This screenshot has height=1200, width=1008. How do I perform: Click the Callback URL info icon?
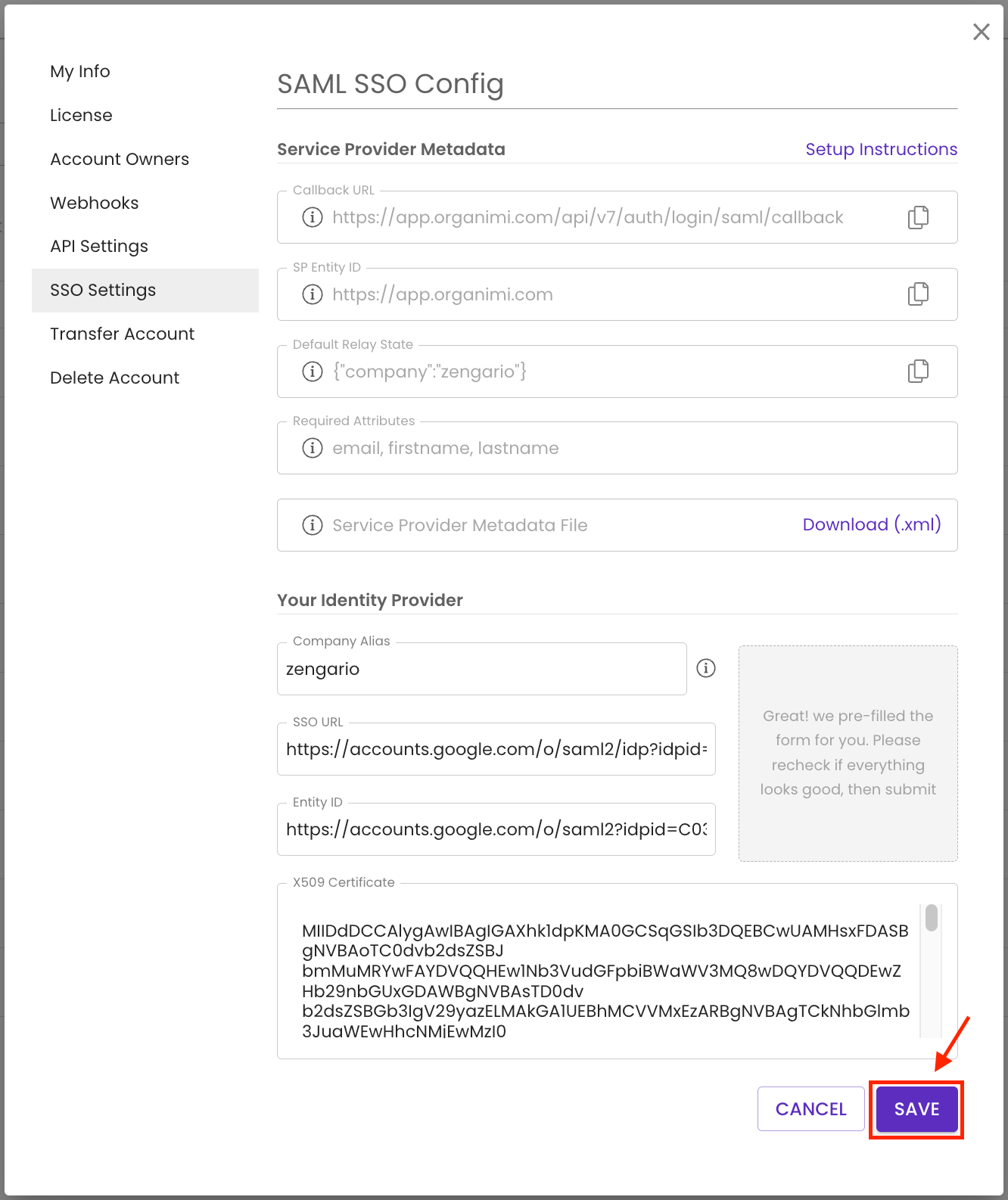click(312, 217)
